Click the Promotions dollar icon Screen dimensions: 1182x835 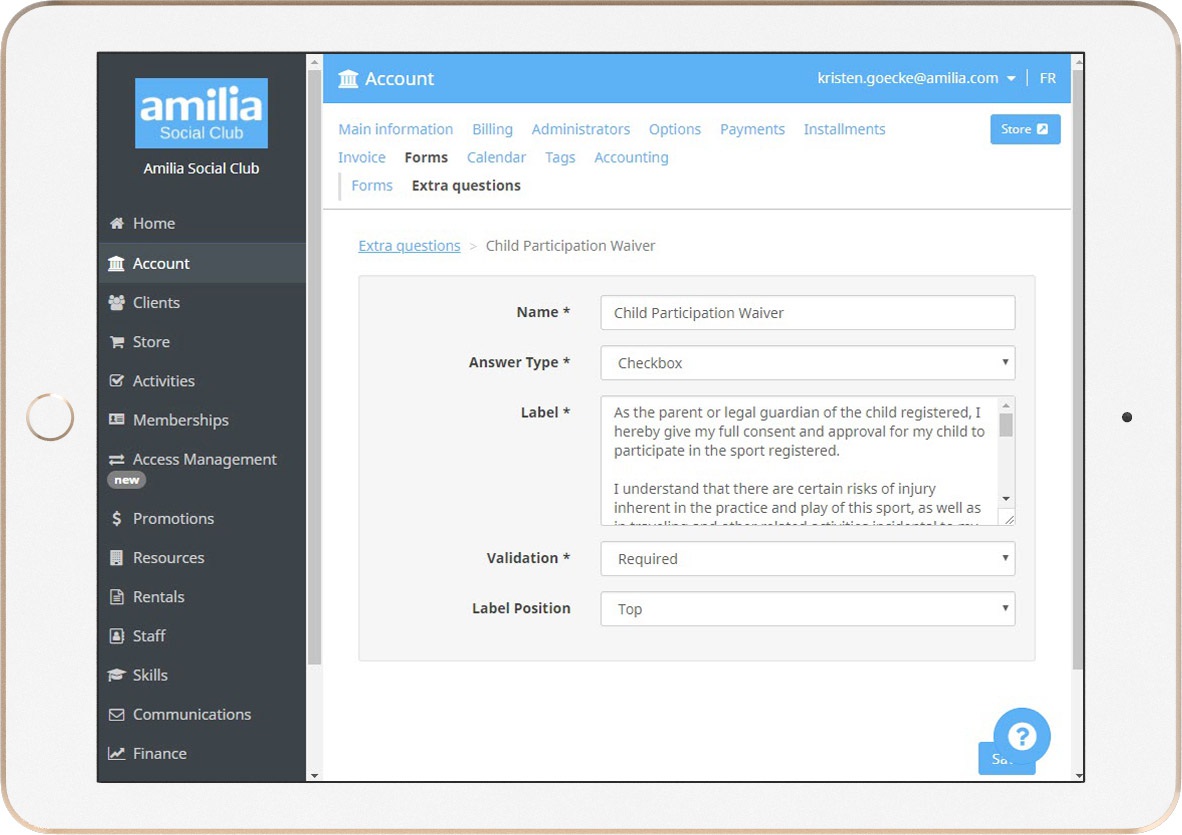click(x=116, y=518)
